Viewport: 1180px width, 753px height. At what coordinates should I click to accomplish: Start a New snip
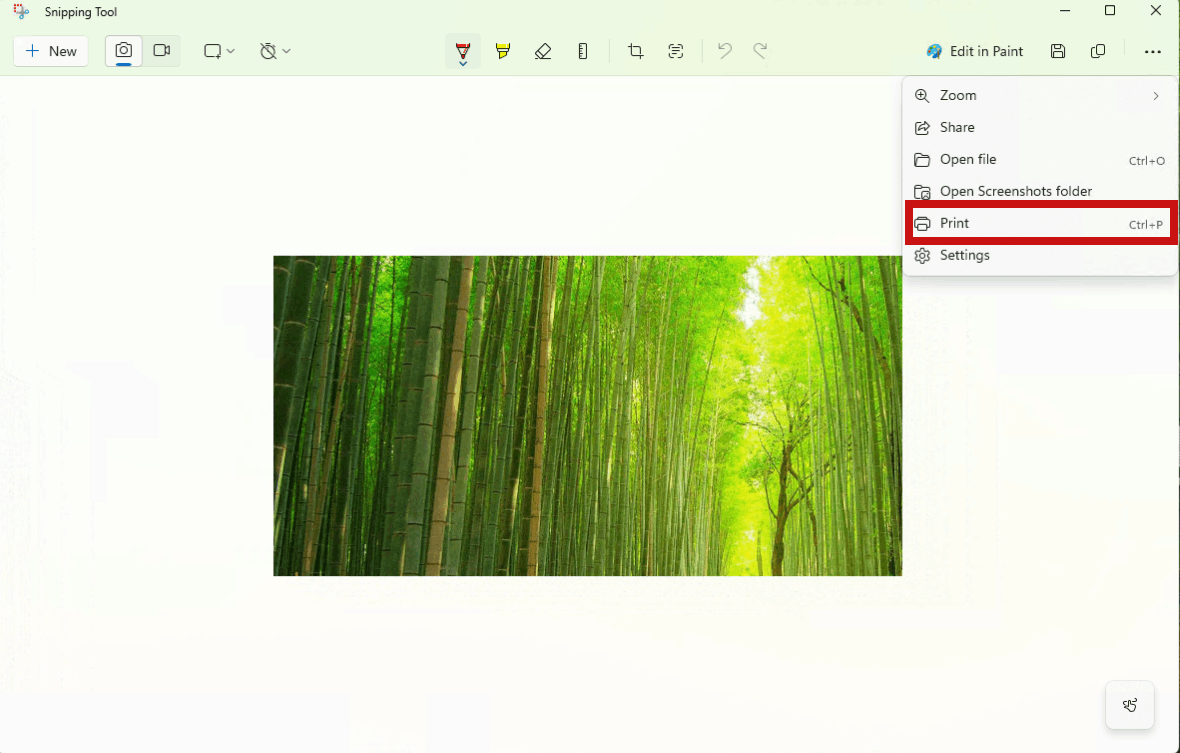coord(50,50)
